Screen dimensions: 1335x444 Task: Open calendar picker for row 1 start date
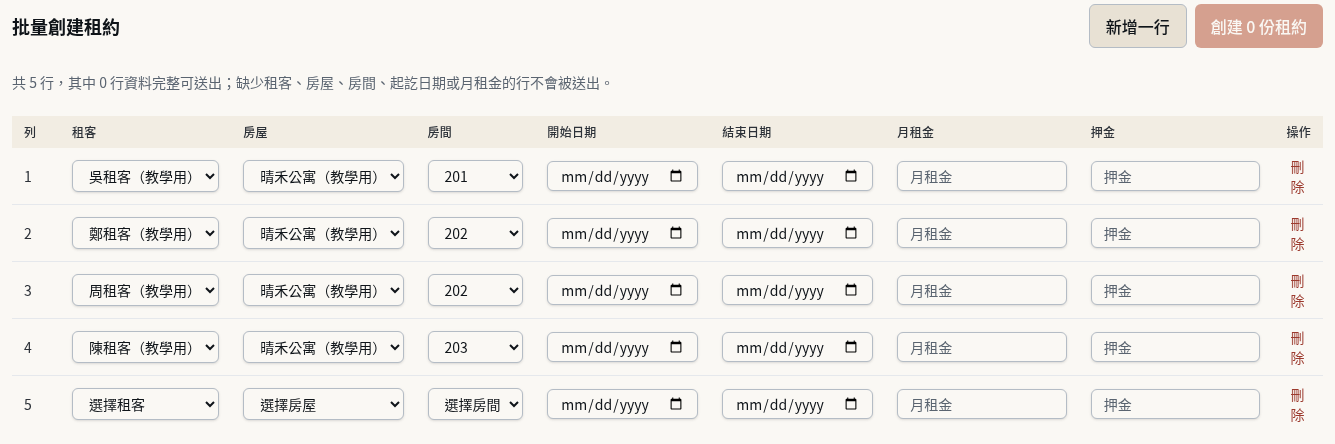click(x=676, y=176)
